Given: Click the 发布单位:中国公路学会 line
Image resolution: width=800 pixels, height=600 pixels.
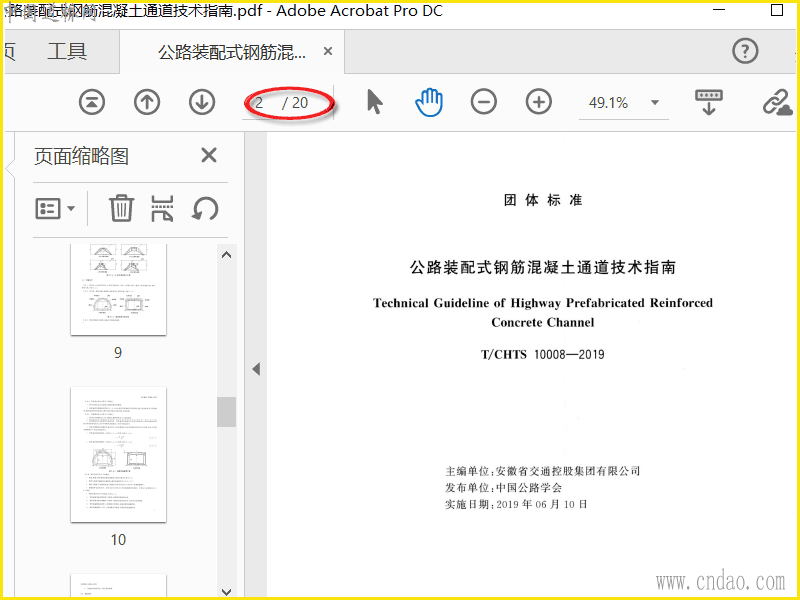Looking at the screenshot, I should point(503,488).
